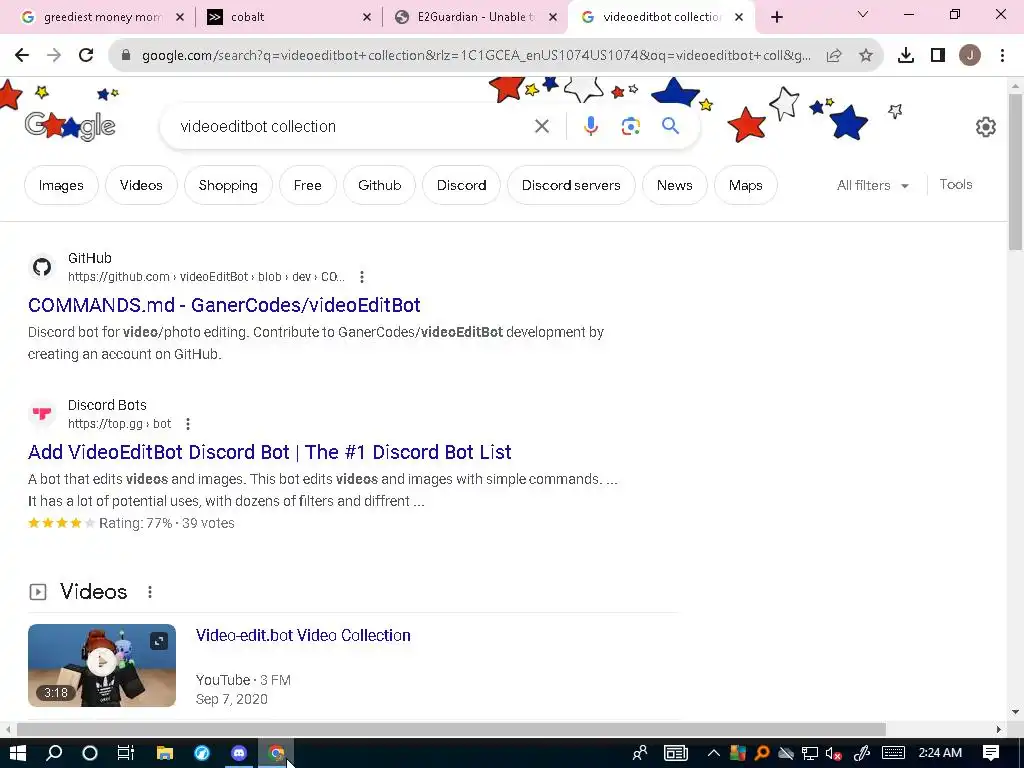Open COMMANDS.md GanerCodes/videoEditBot link
The image size is (1024, 768).
tap(224, 305)
